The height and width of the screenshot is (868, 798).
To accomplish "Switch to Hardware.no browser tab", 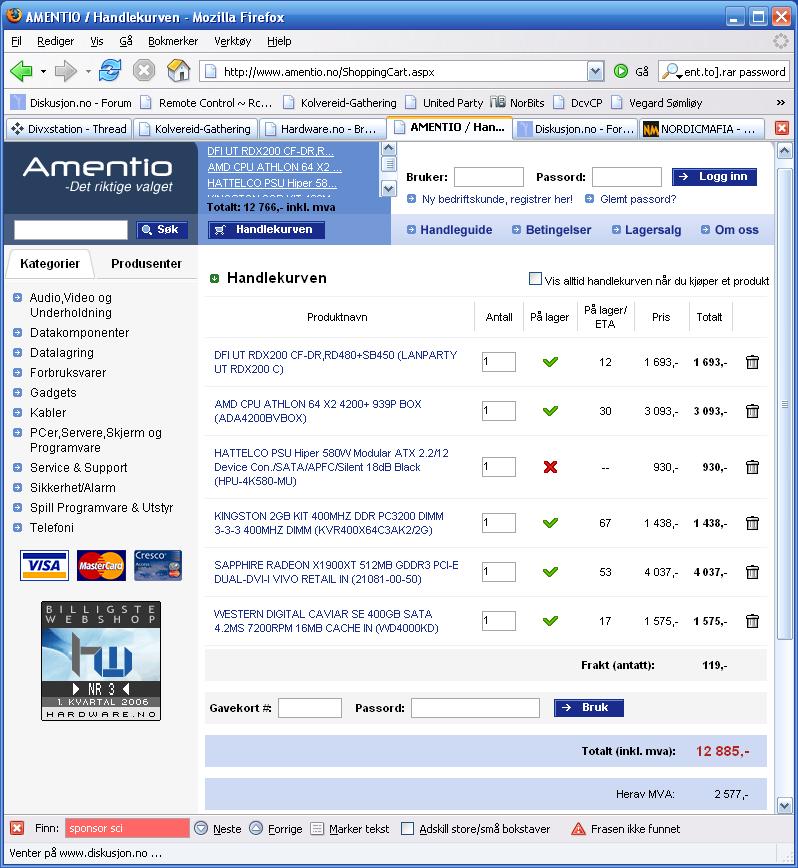I will pyautogui.click(x=322, y=129).
